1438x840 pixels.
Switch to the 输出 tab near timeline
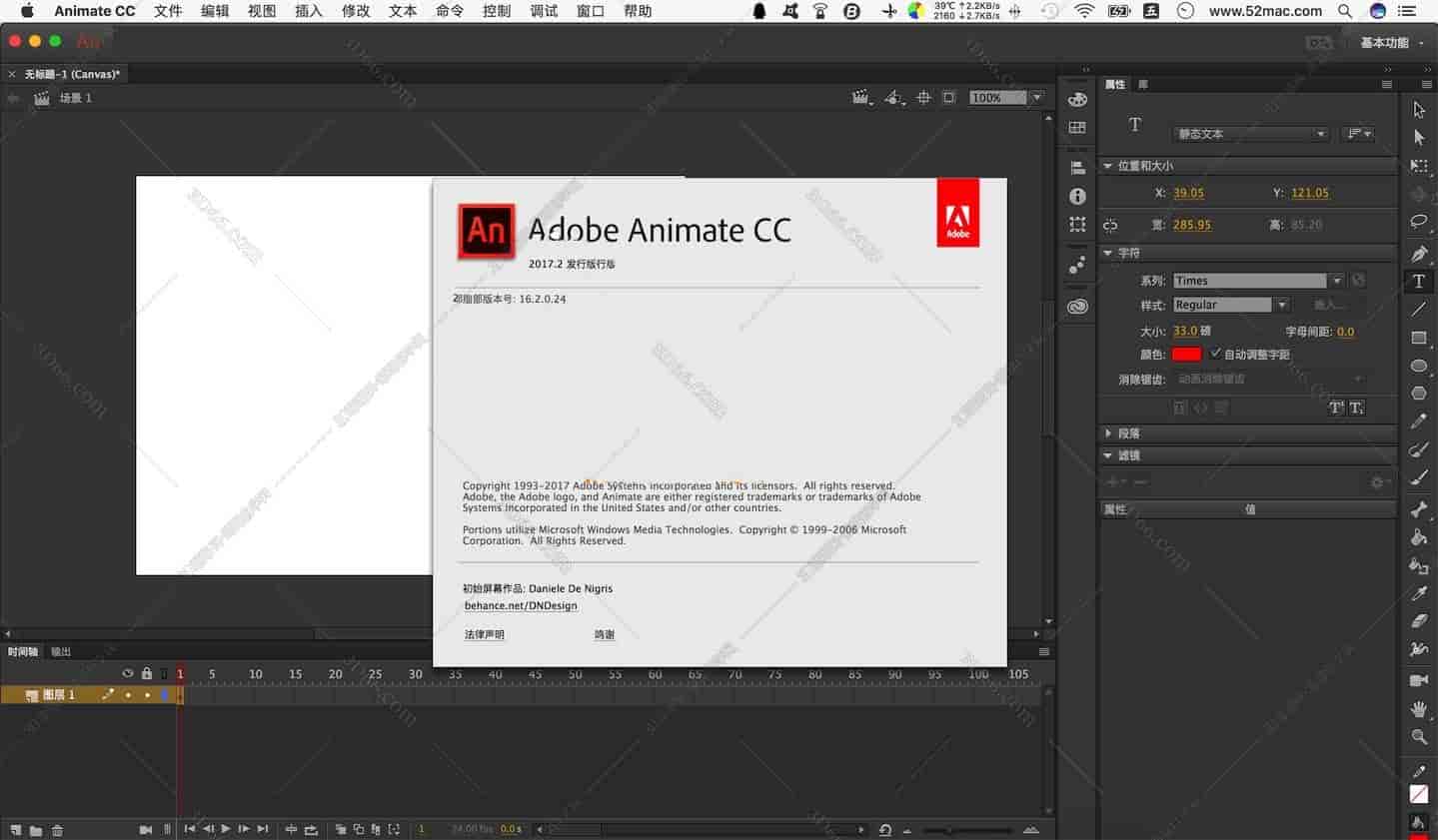tap(60, 651)
